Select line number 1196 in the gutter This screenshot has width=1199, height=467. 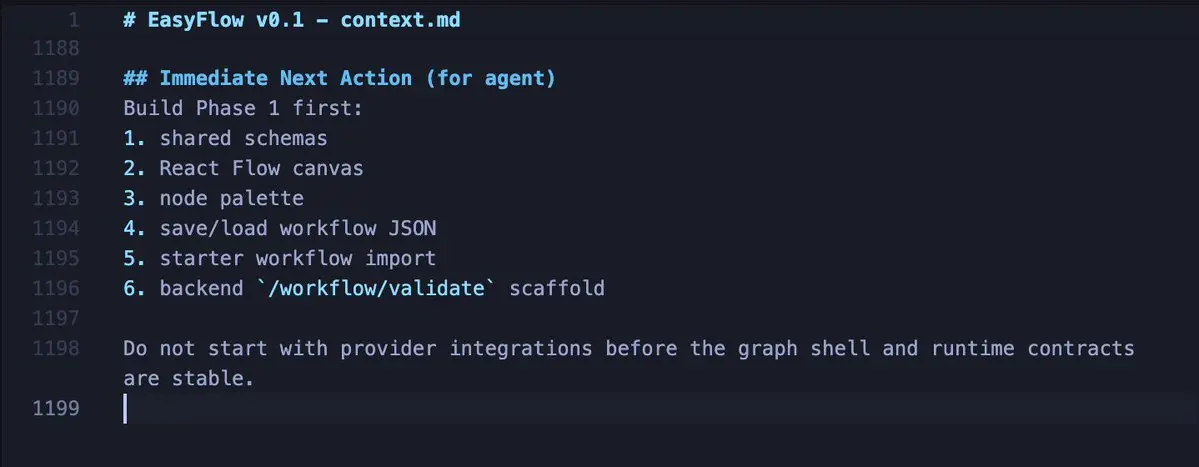(x=56, y=289)
